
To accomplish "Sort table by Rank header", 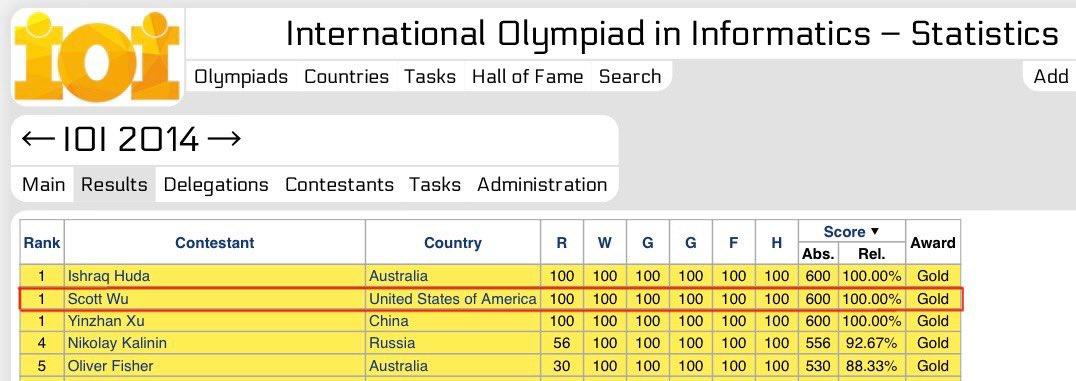I will [x=42, y=243].
